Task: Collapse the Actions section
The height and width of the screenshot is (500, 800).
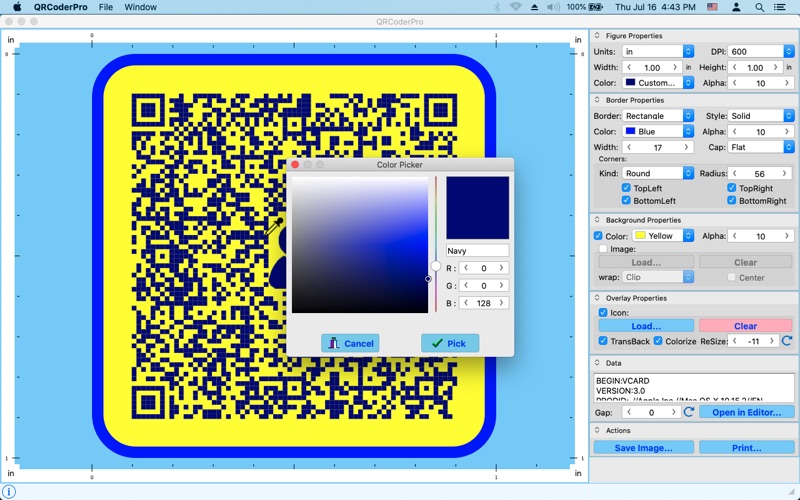Action: tap(597, 430)
